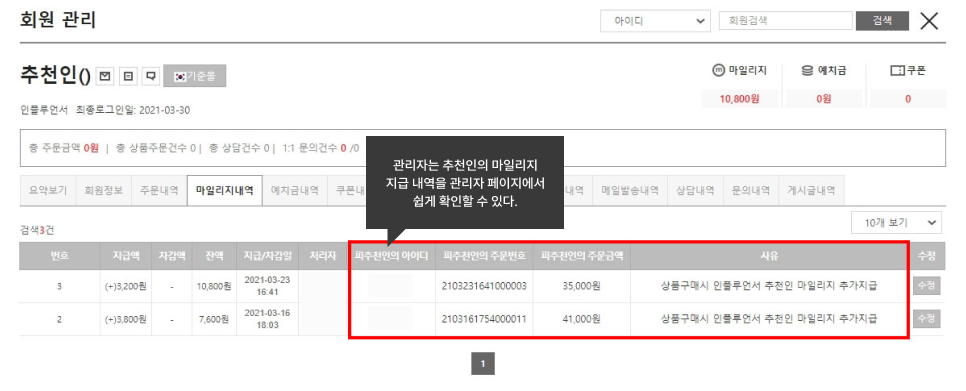Open the 상담내역 tab
966x391 pixels.
click(x=695, y=190)
